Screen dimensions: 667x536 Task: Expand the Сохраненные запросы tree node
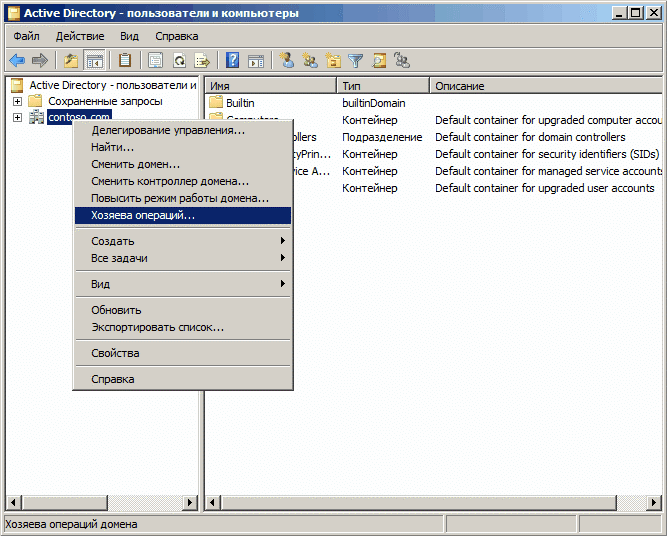(x=17, y=101)
